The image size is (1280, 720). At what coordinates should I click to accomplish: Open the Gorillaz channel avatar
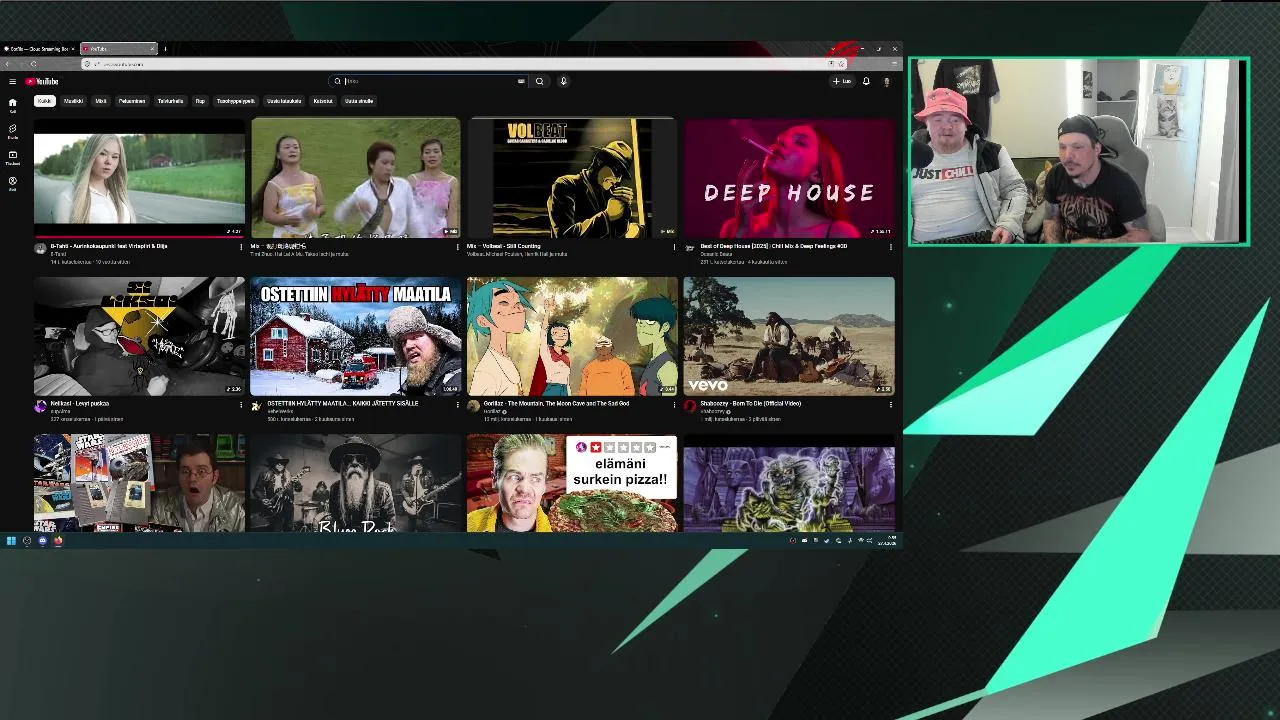tap(473, 406)
